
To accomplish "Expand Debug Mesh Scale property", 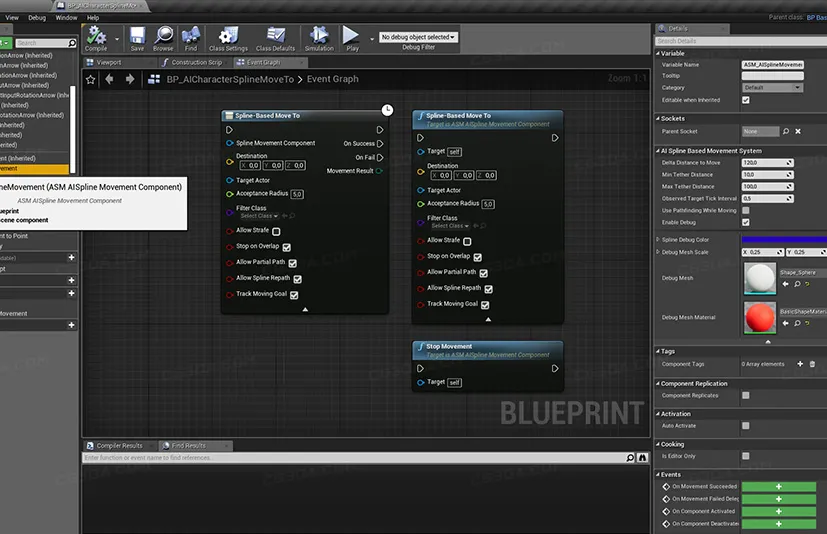I will click(x=658, y=252).
